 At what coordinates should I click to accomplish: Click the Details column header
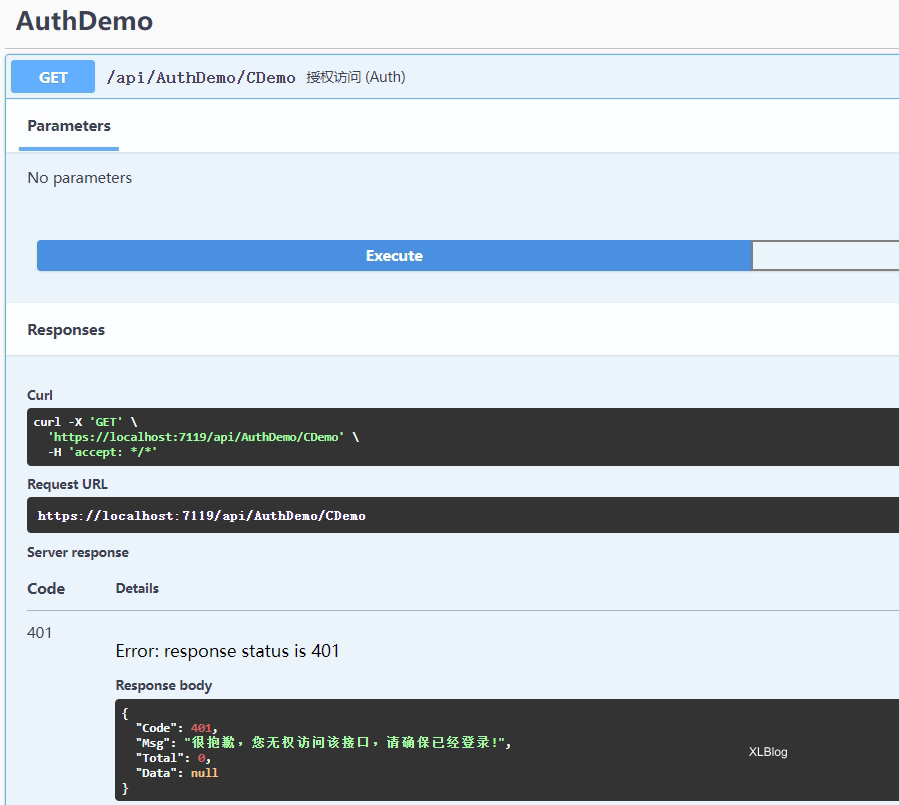coord(137,588)
